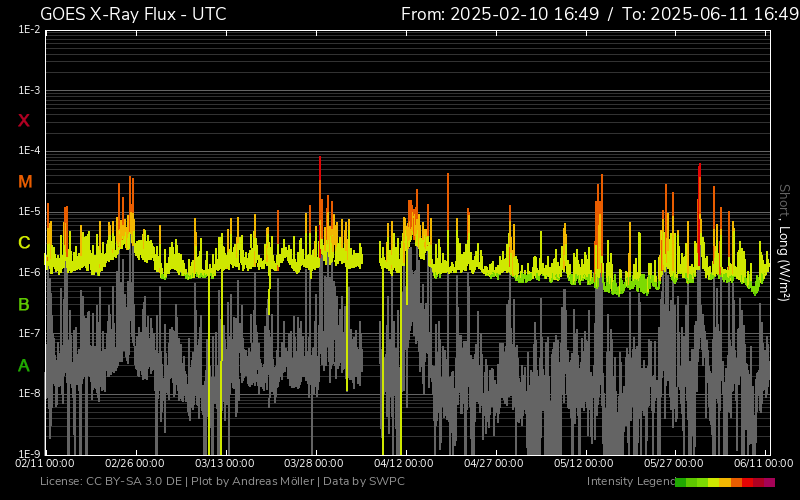Click the '1E-4' y-axis label
The image size is (800, 500).
pyautogui.click(x=30, y=151)
